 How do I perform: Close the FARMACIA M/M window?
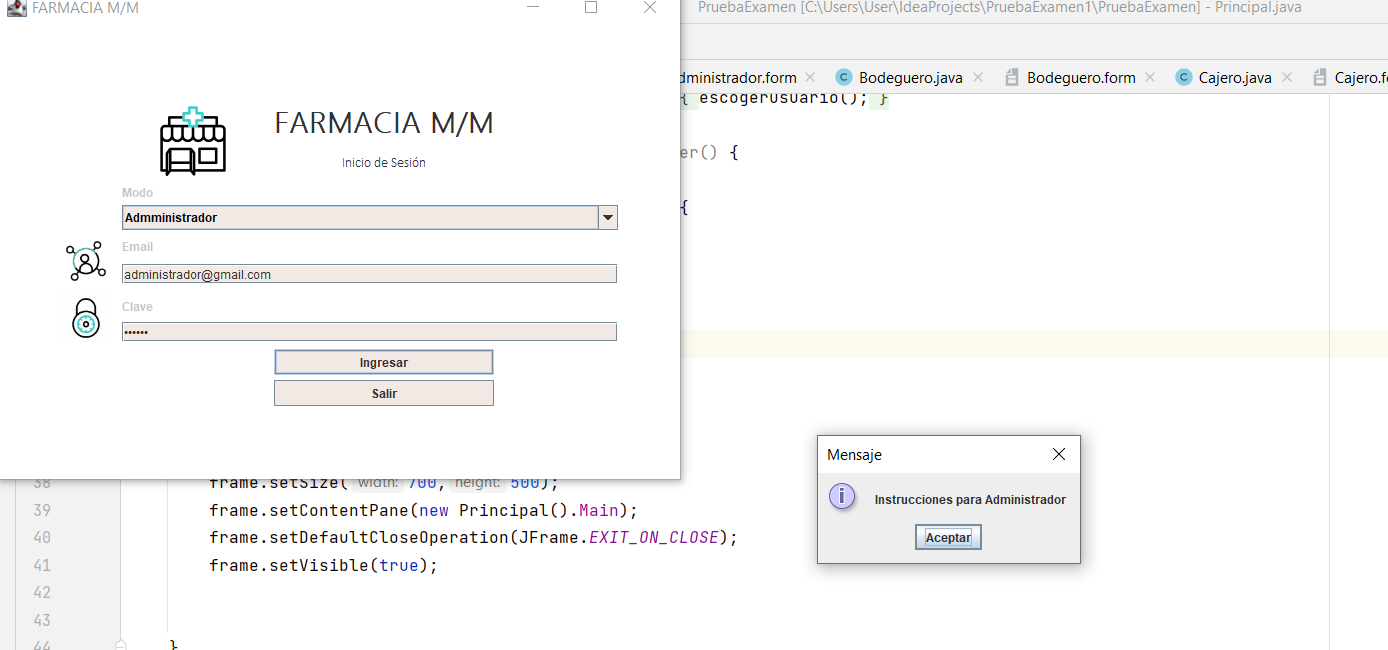(x=650, y=7)
